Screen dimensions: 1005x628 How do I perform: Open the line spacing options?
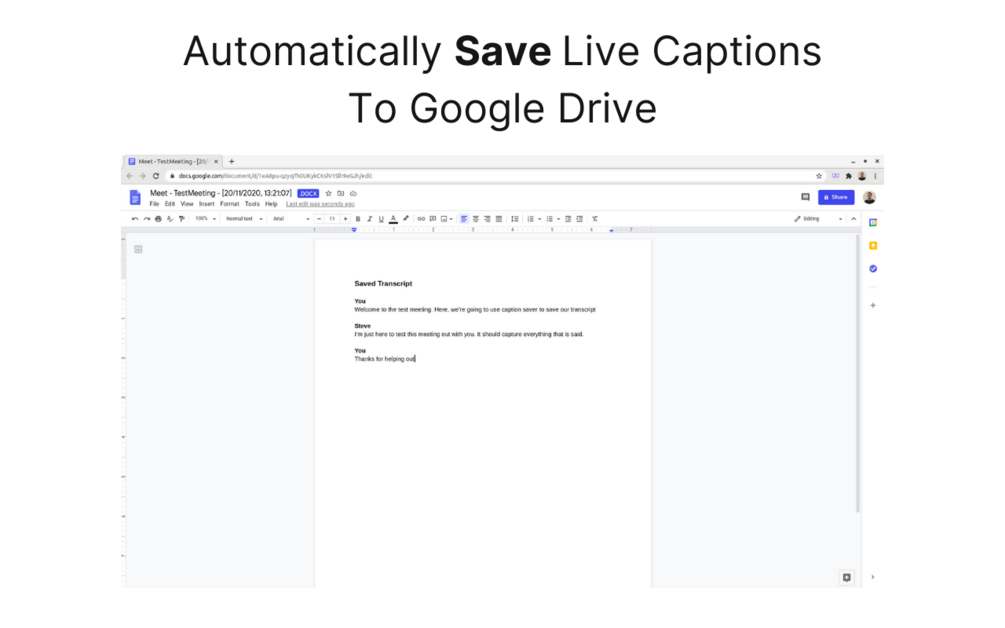(515, 219)
